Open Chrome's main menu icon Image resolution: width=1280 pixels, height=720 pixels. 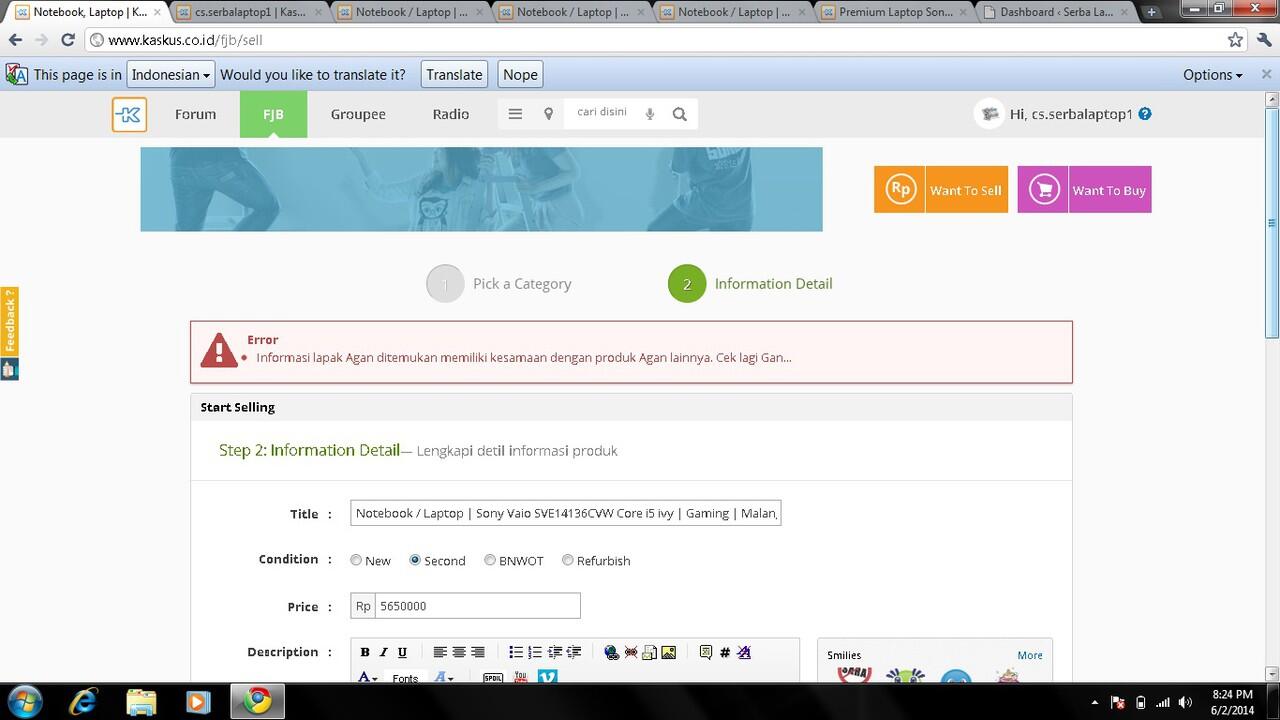point(1264,40)
